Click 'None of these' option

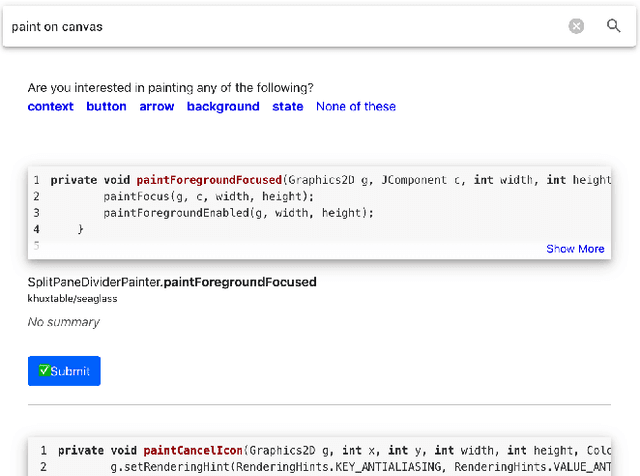[356, 106]
